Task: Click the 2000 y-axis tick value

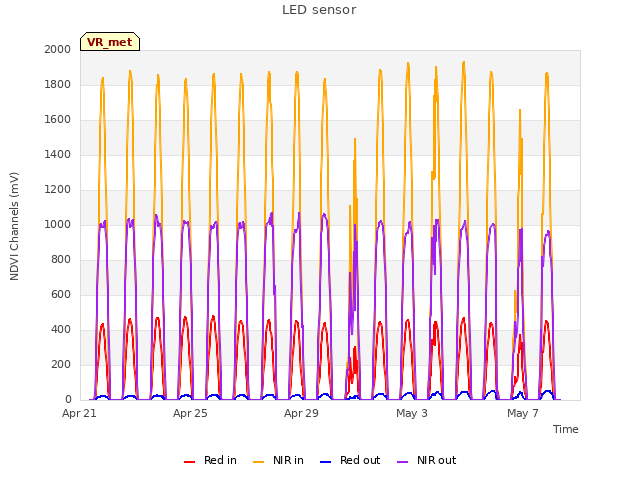Action: tap(58, 49)
